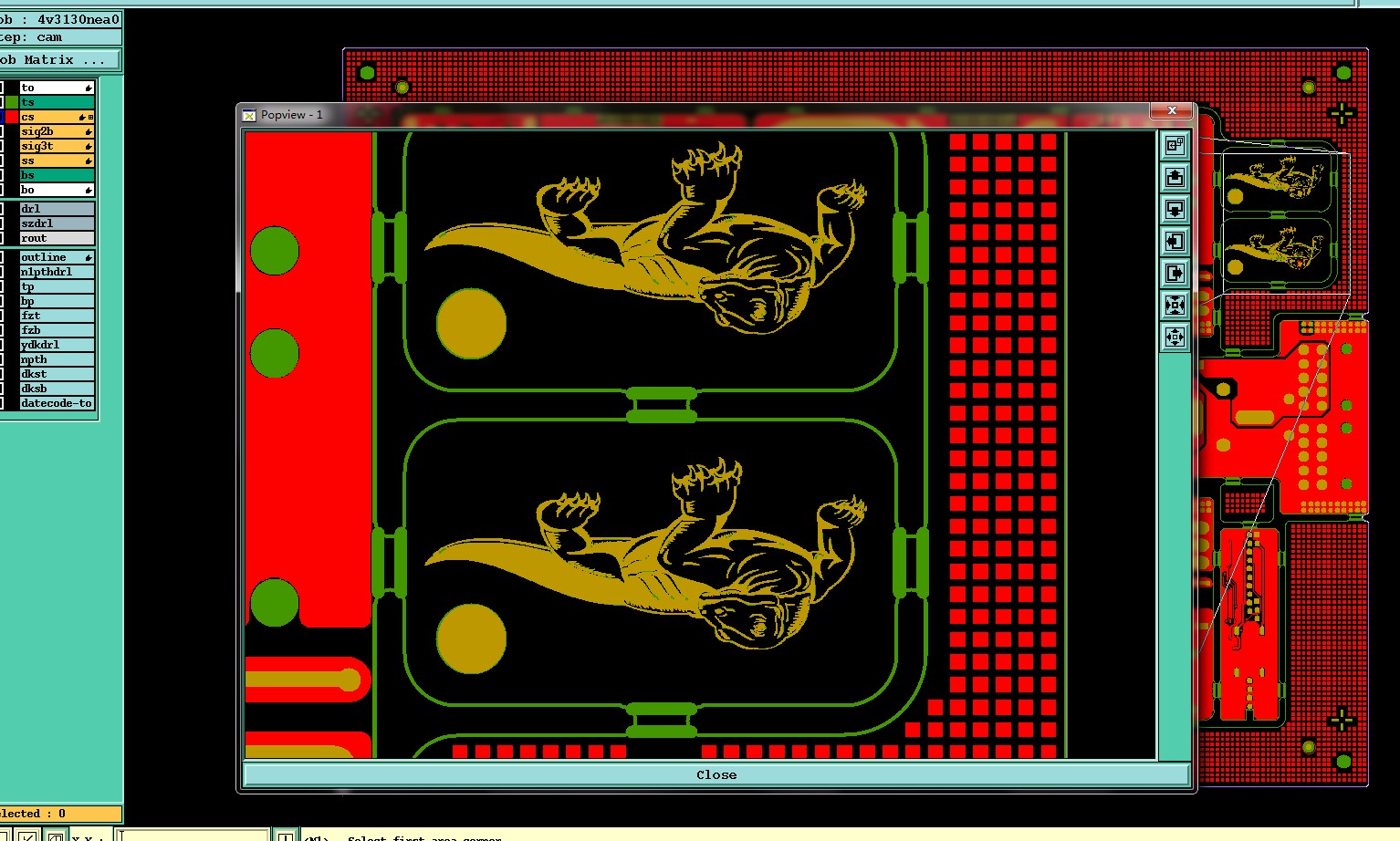Select the sig3t layer row
Viewport: 1400px width, 841px height.
pos(57,146)
